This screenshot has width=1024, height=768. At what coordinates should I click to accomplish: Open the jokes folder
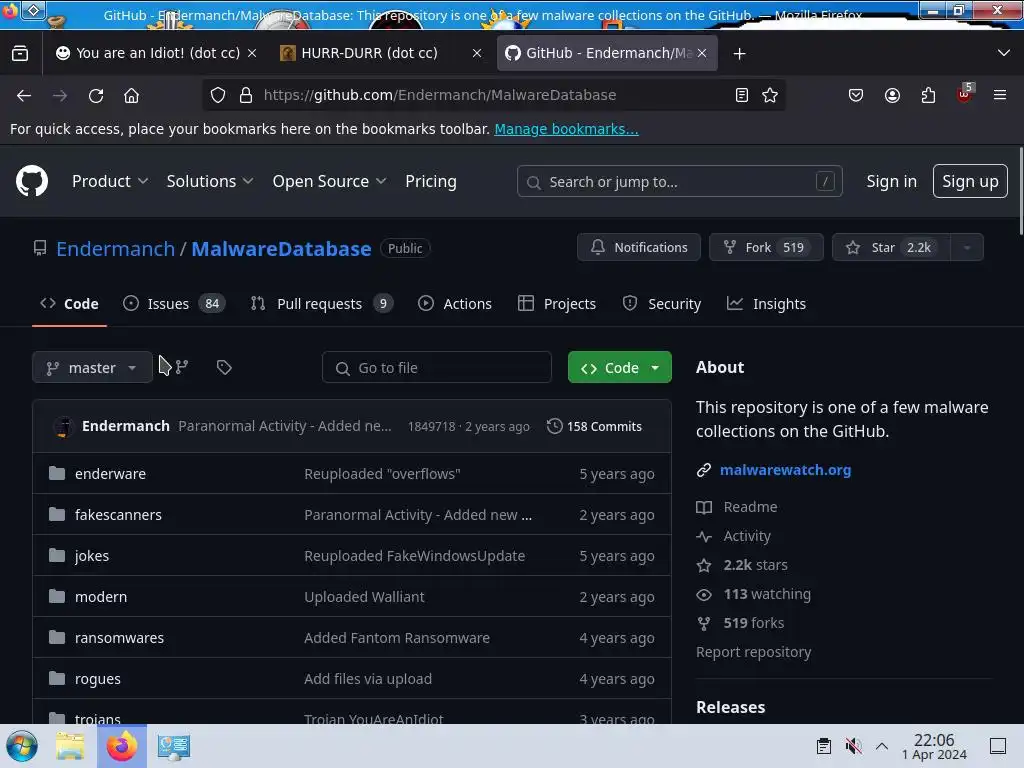coord(92,556)
